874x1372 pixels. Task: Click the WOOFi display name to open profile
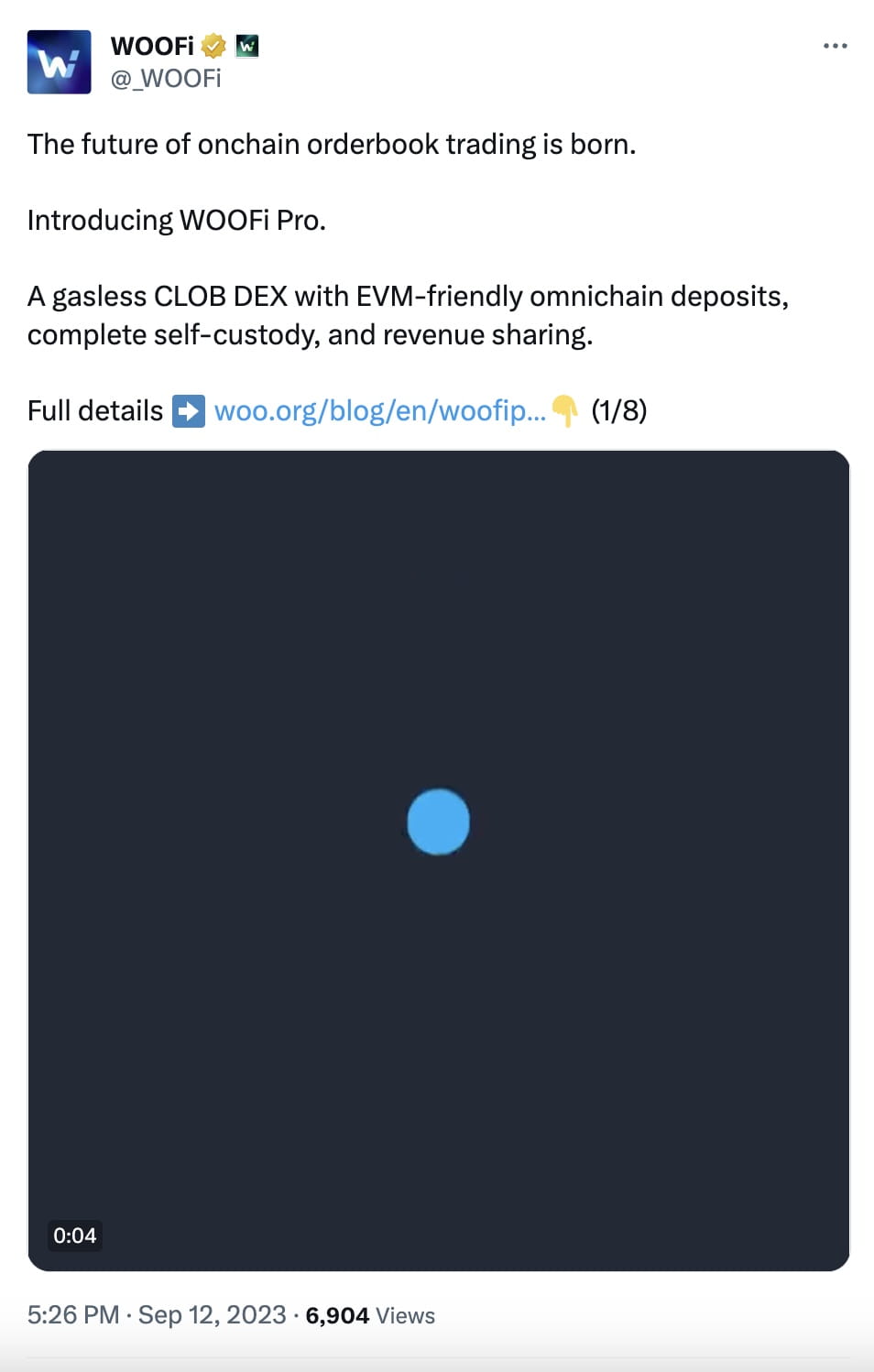[151, 44]
